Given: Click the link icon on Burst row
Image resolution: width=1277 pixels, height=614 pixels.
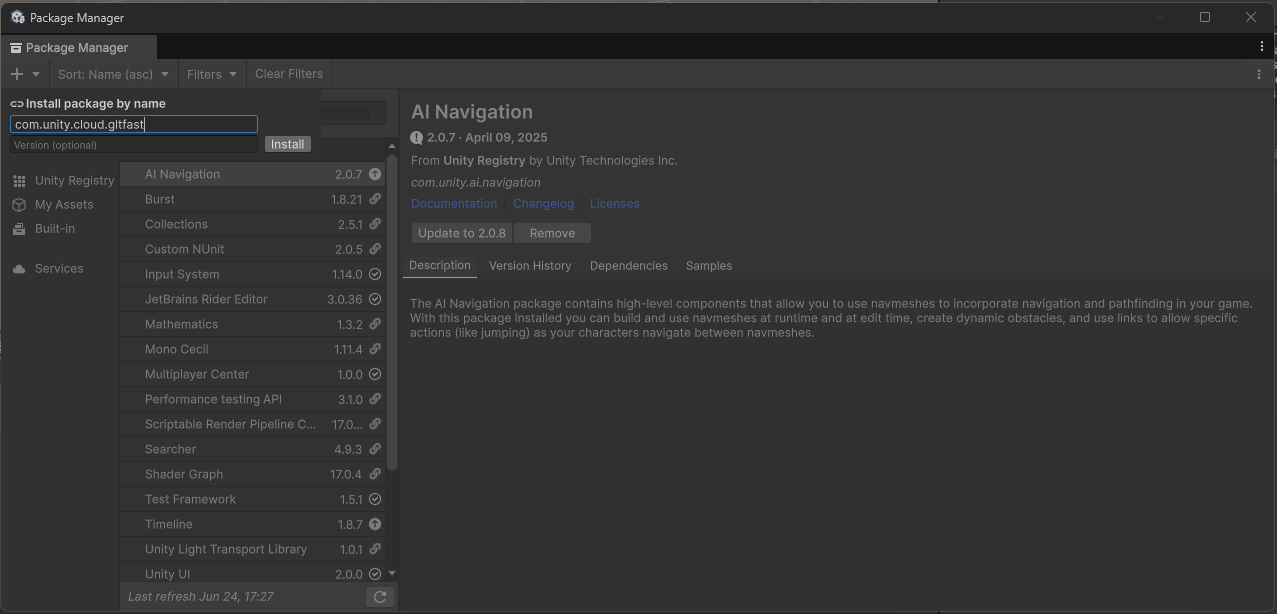Looking at the screenshot, I should (x=375, y=199).
